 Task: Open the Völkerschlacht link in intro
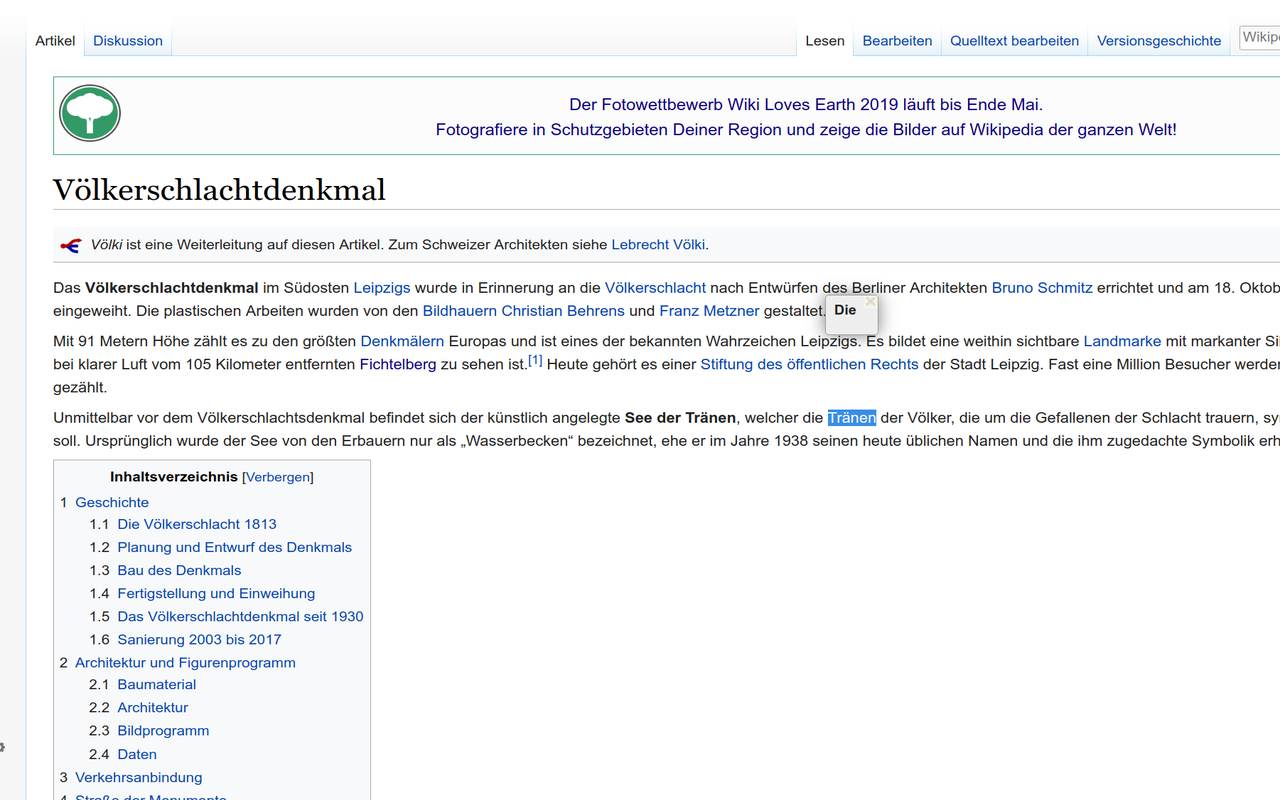[x=655, y=287]
